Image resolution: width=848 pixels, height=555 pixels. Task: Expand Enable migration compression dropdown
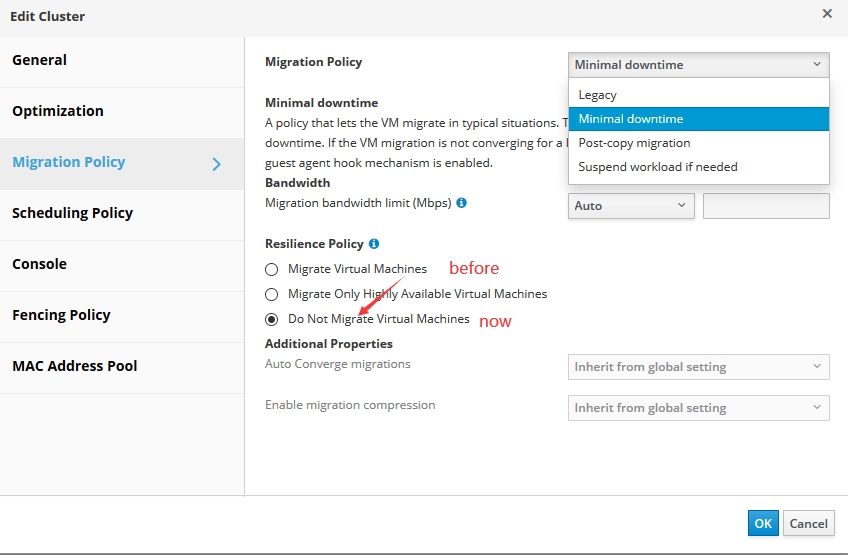(x=698, y=408)
